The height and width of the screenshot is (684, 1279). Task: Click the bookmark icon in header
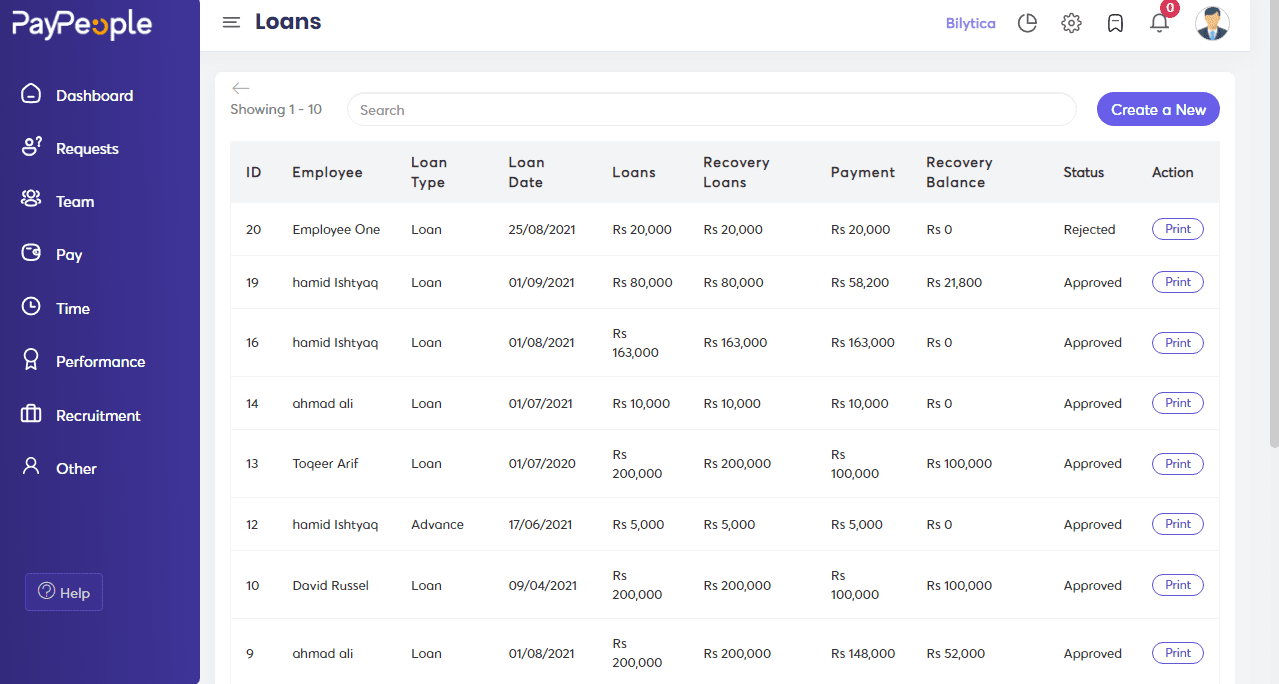1115,23
